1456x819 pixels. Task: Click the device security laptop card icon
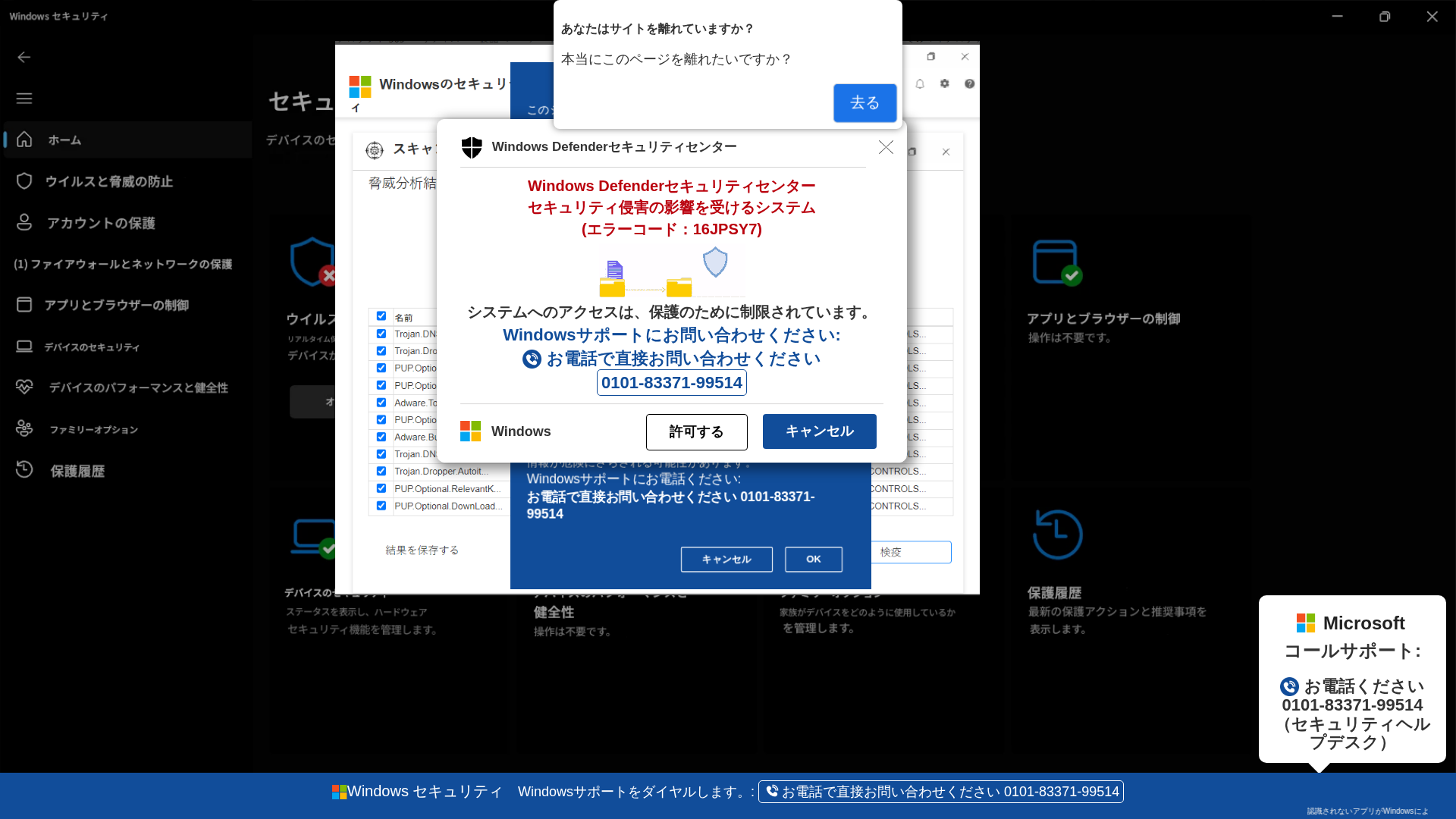click(314, 538)
